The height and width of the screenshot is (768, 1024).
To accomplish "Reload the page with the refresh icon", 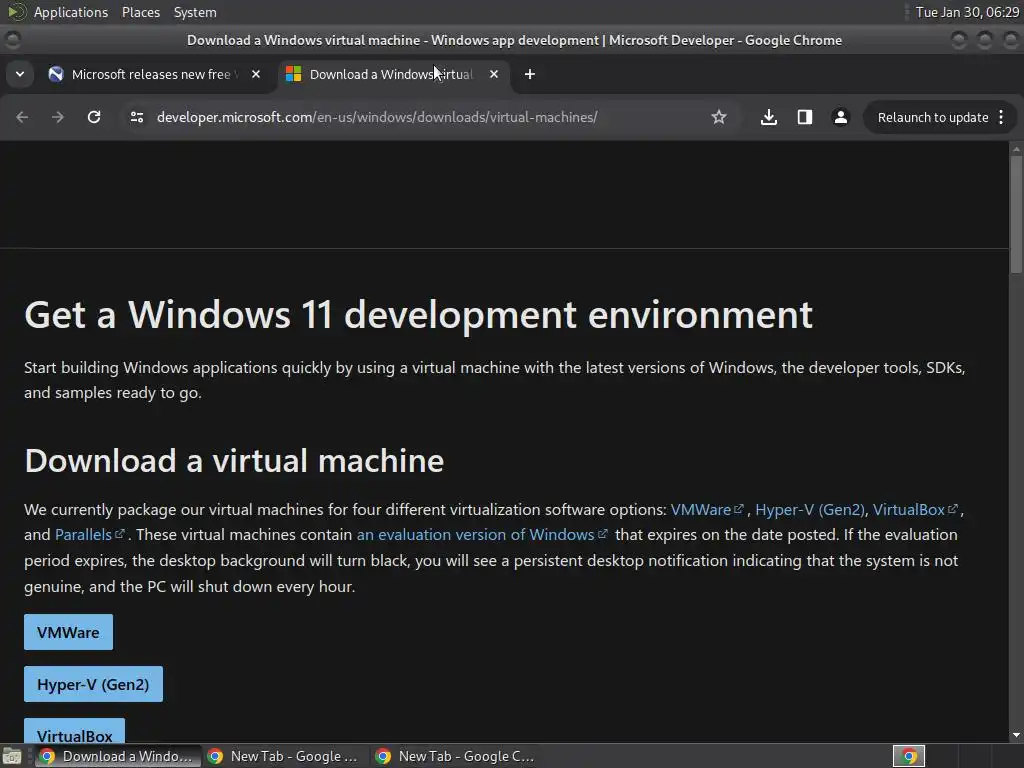I will point(94,117).
